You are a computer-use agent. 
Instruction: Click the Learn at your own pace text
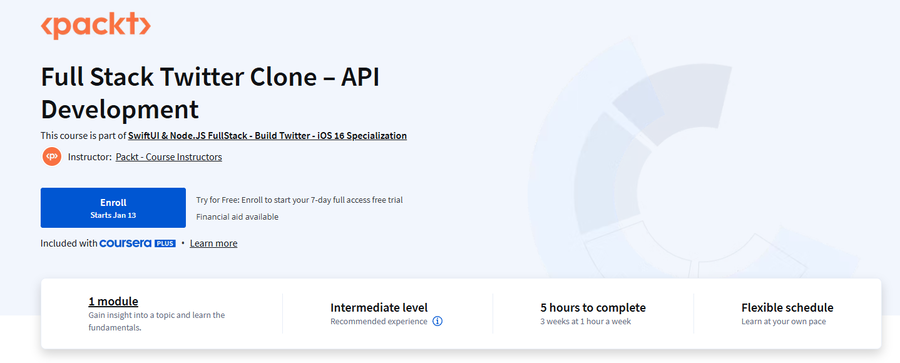point(783,322)
